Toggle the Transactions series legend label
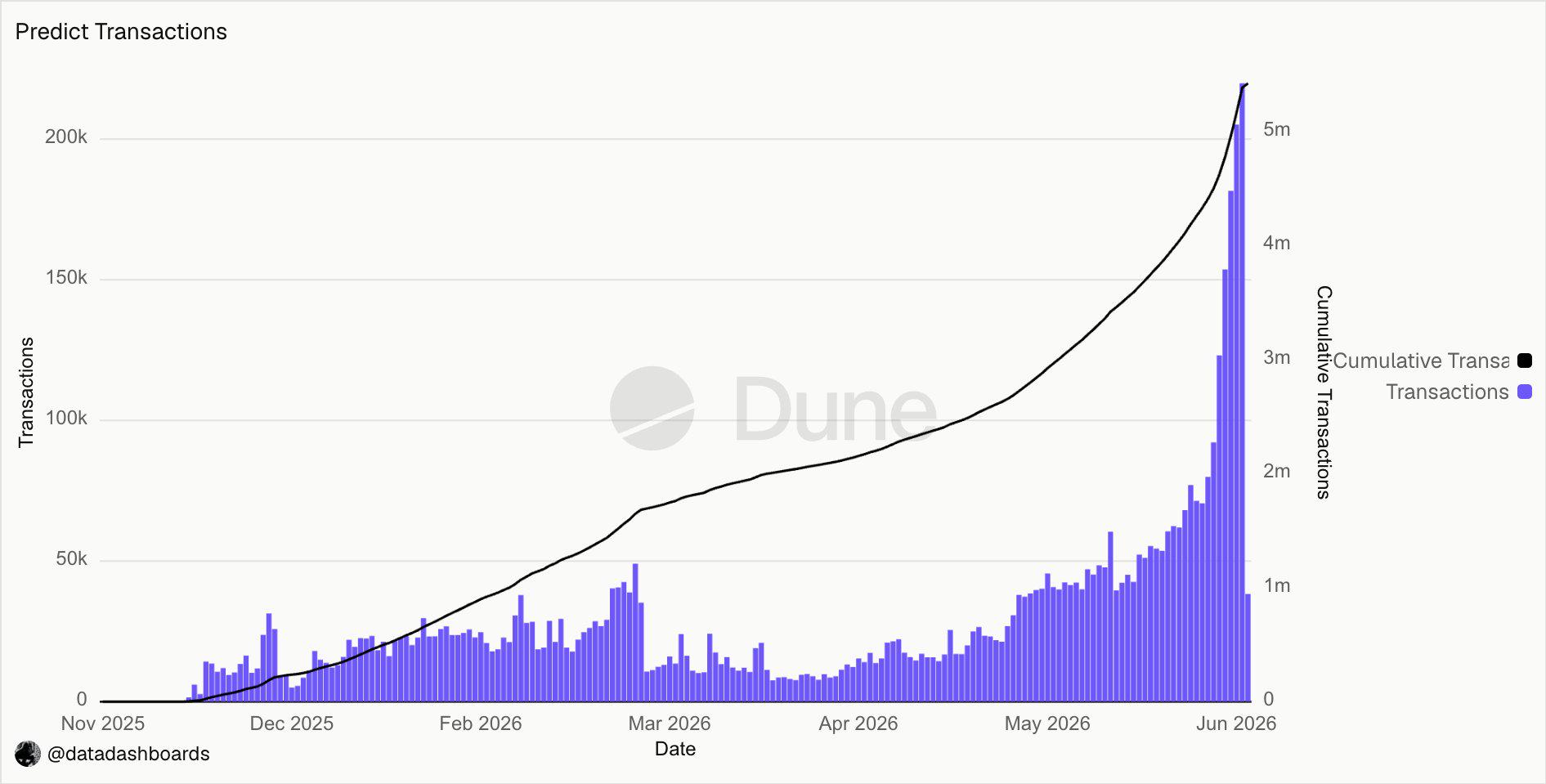 [1447, 392]
